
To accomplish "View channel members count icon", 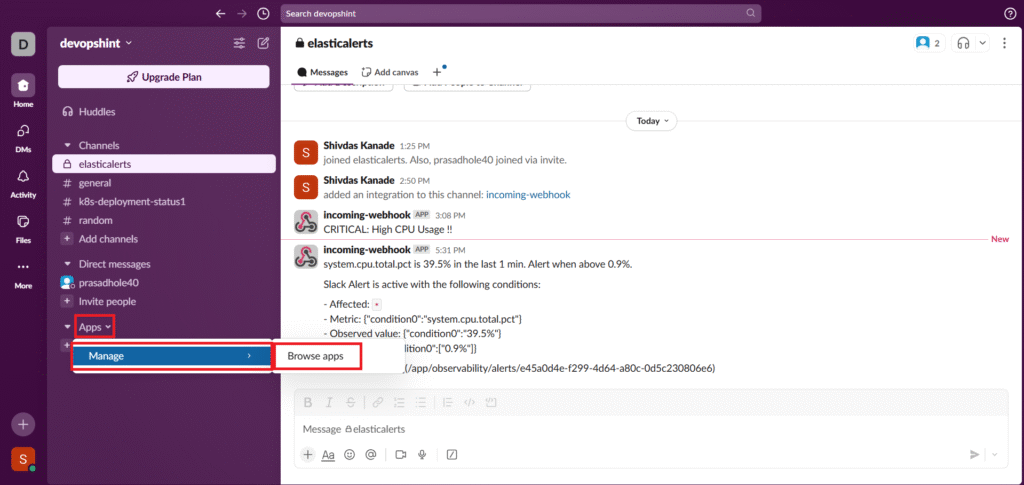I will click(x=929, y=43).
